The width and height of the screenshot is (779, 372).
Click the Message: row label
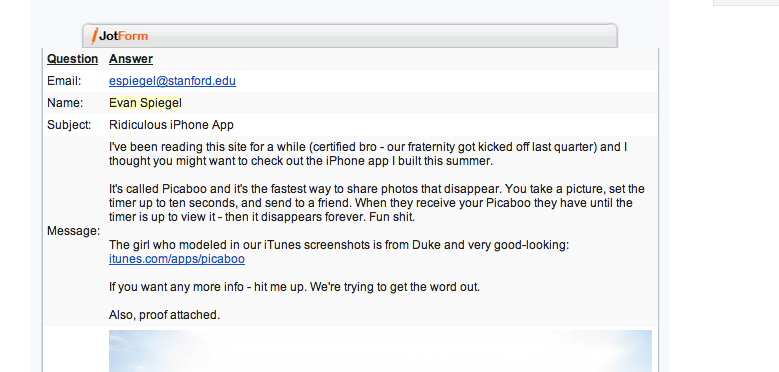pyautogui.click(x=74, y=231)
